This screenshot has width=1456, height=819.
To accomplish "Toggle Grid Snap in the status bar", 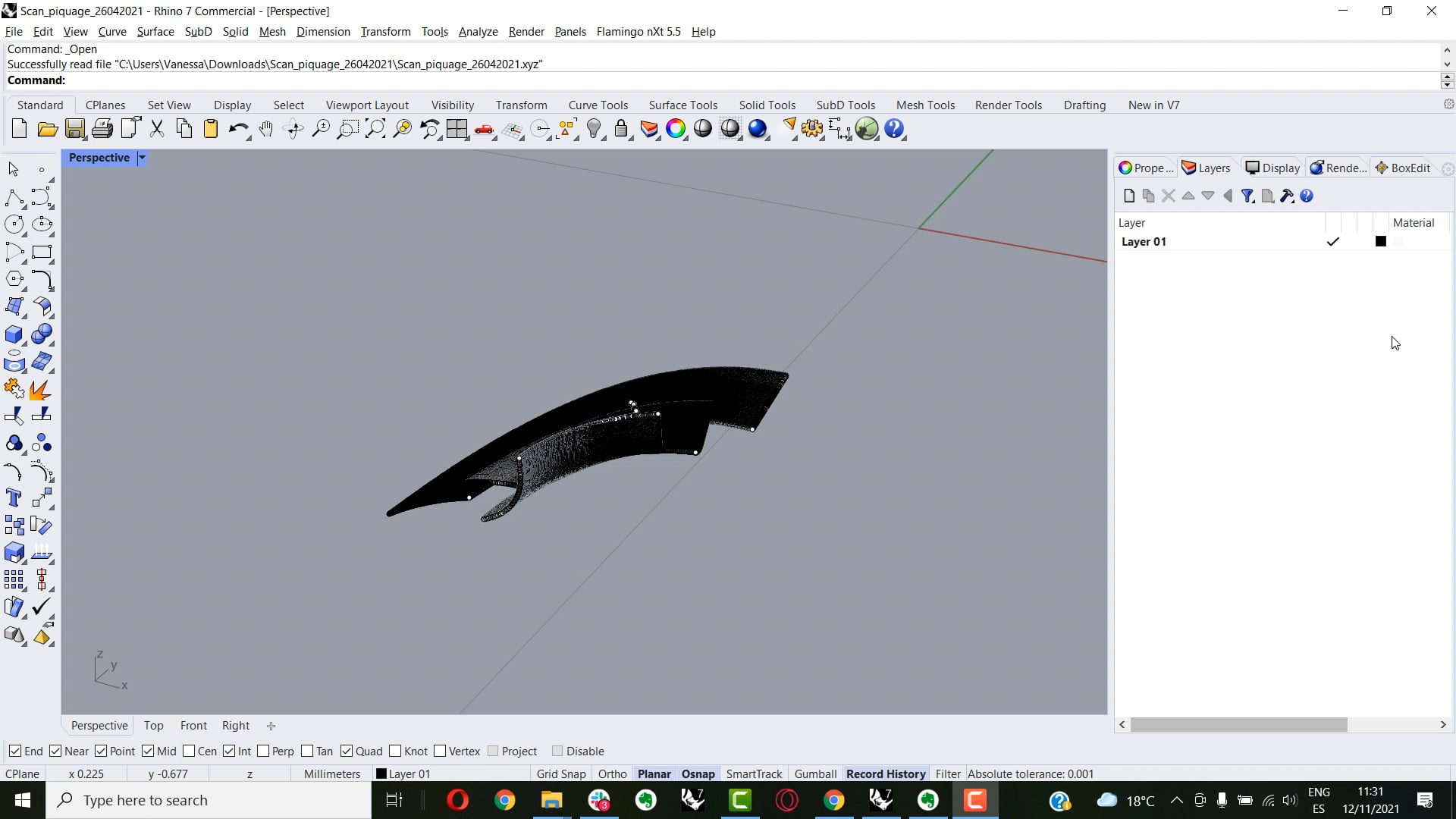I will point(561,774).
